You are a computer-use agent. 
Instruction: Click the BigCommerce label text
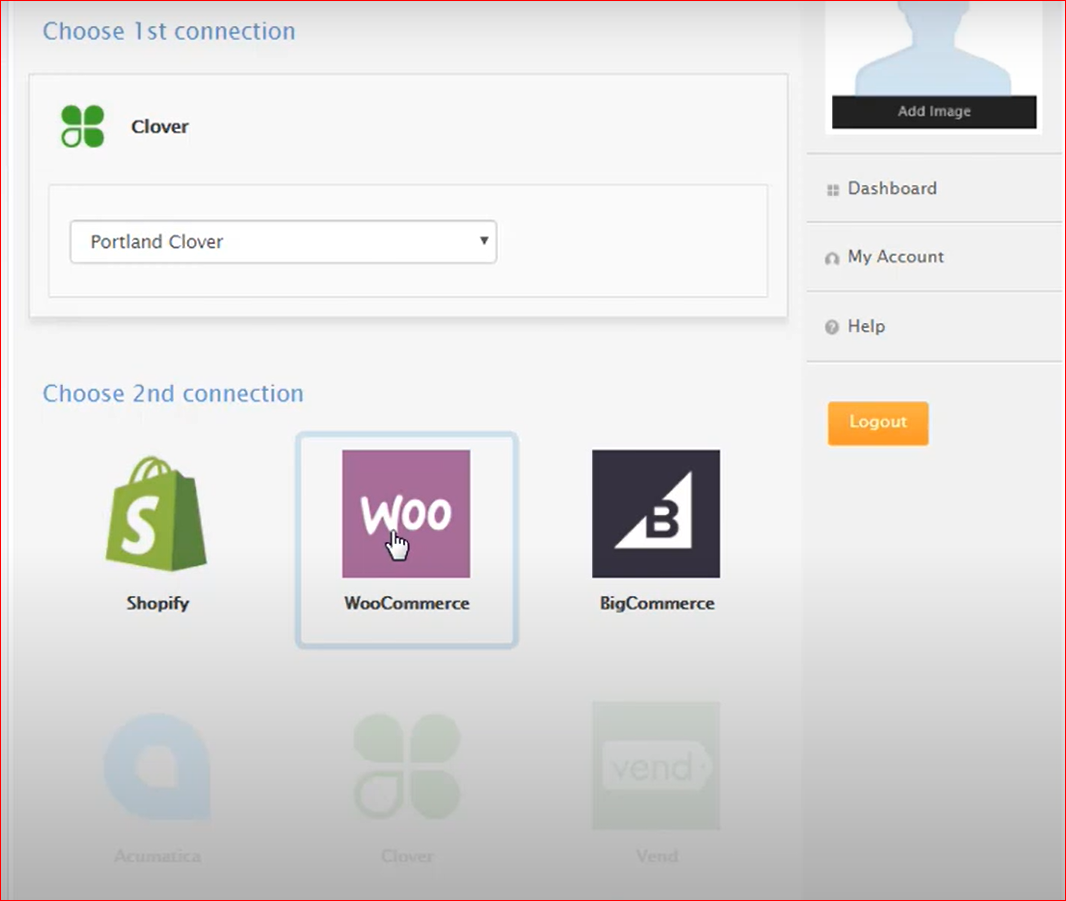pyautogui.click(x=657, y=603)
